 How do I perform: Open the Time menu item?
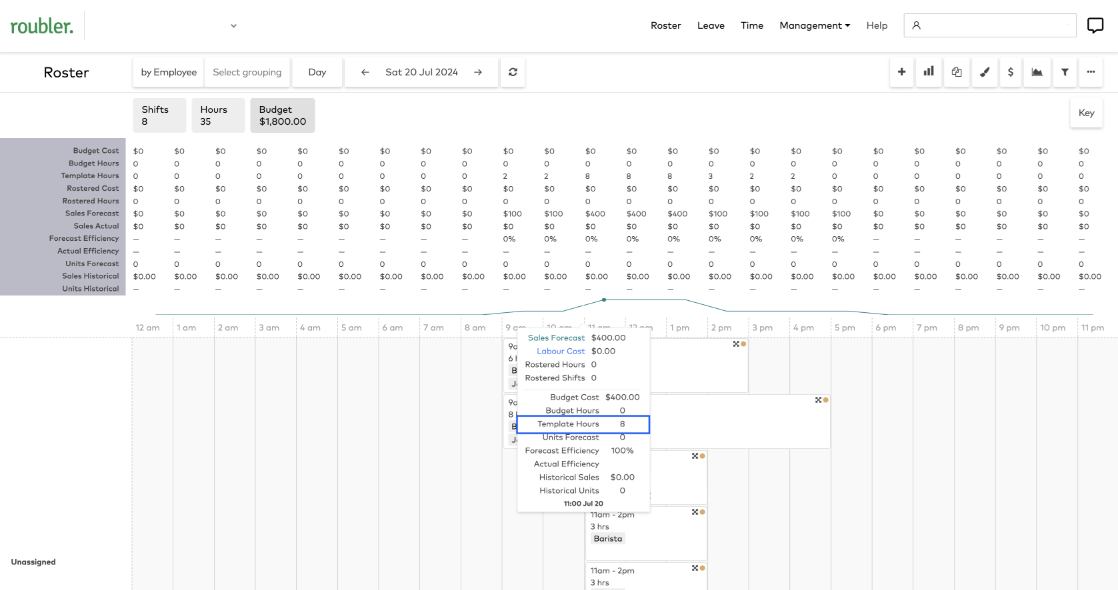[752, 26]
